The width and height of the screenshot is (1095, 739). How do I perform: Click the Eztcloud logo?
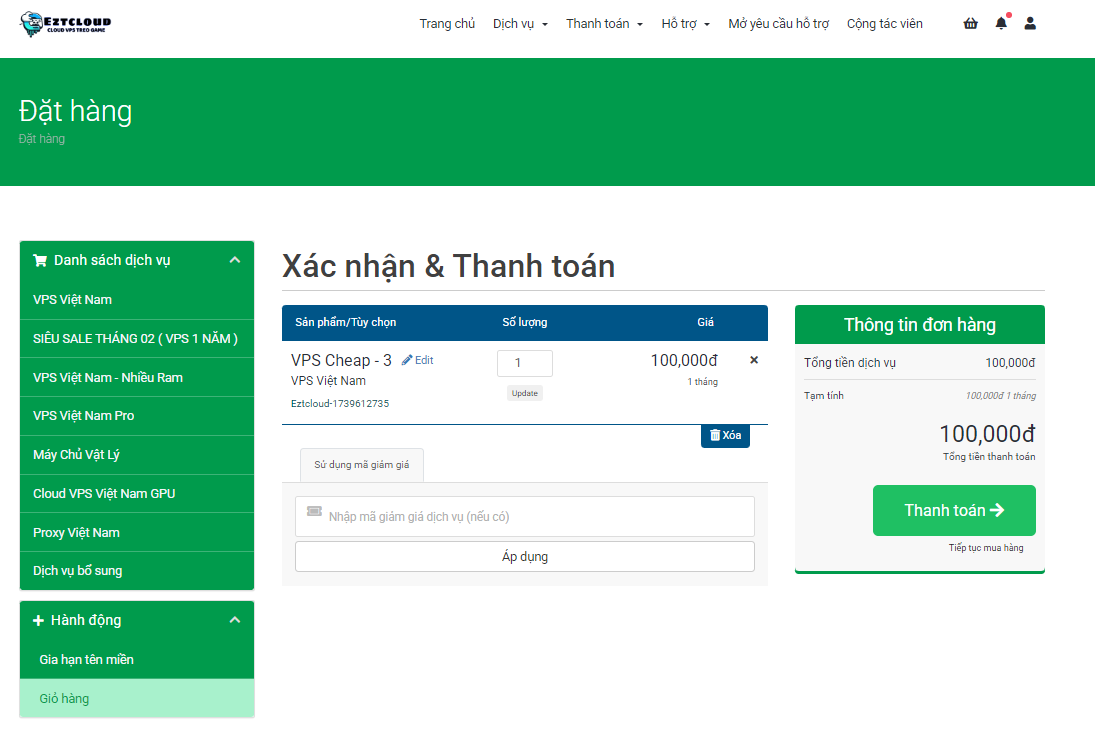click(x=66, y=24)
